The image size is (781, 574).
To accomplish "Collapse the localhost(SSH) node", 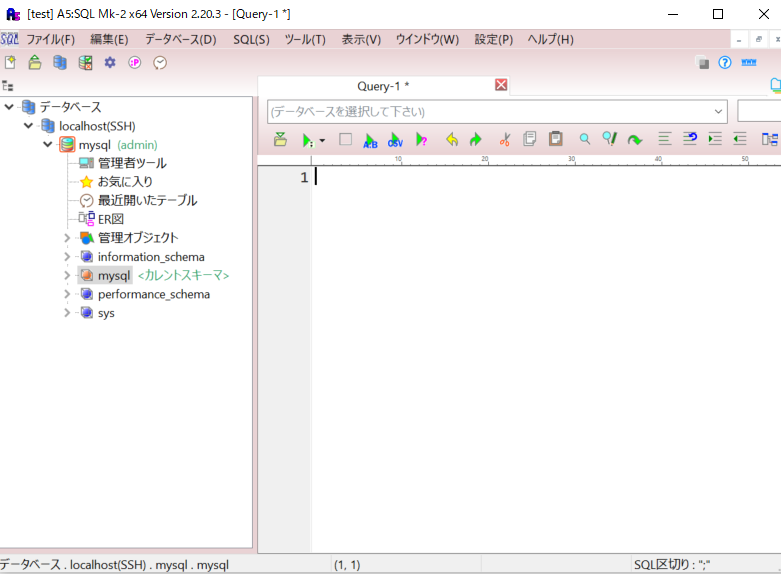I will pyautogui.click(x=28, y=126).
